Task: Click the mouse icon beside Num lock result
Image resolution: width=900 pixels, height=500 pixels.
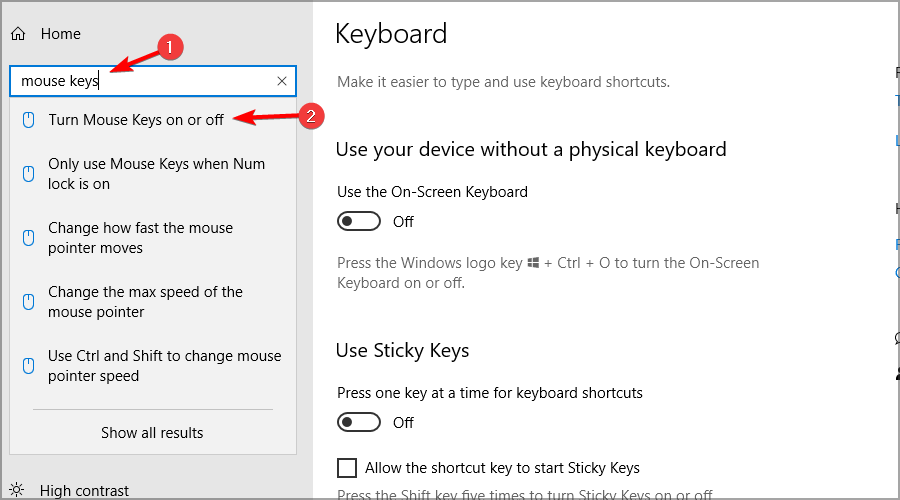Action: [28, 174]
